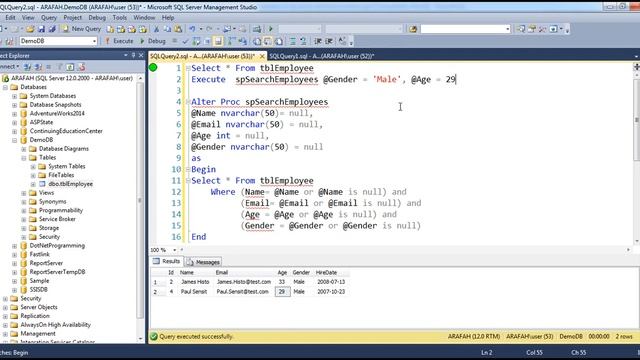
Task: Open the Window menu
Action: [144, 18]
